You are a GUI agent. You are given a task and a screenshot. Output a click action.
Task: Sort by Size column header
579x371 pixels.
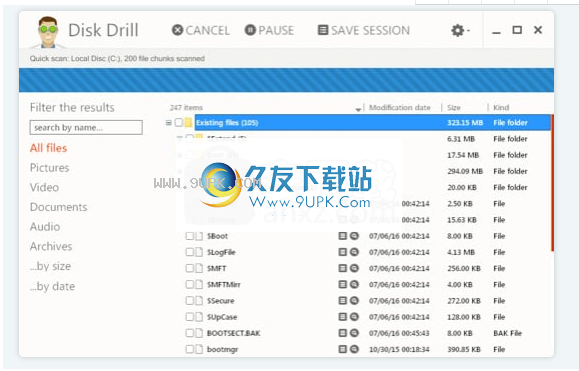point(454,107)
